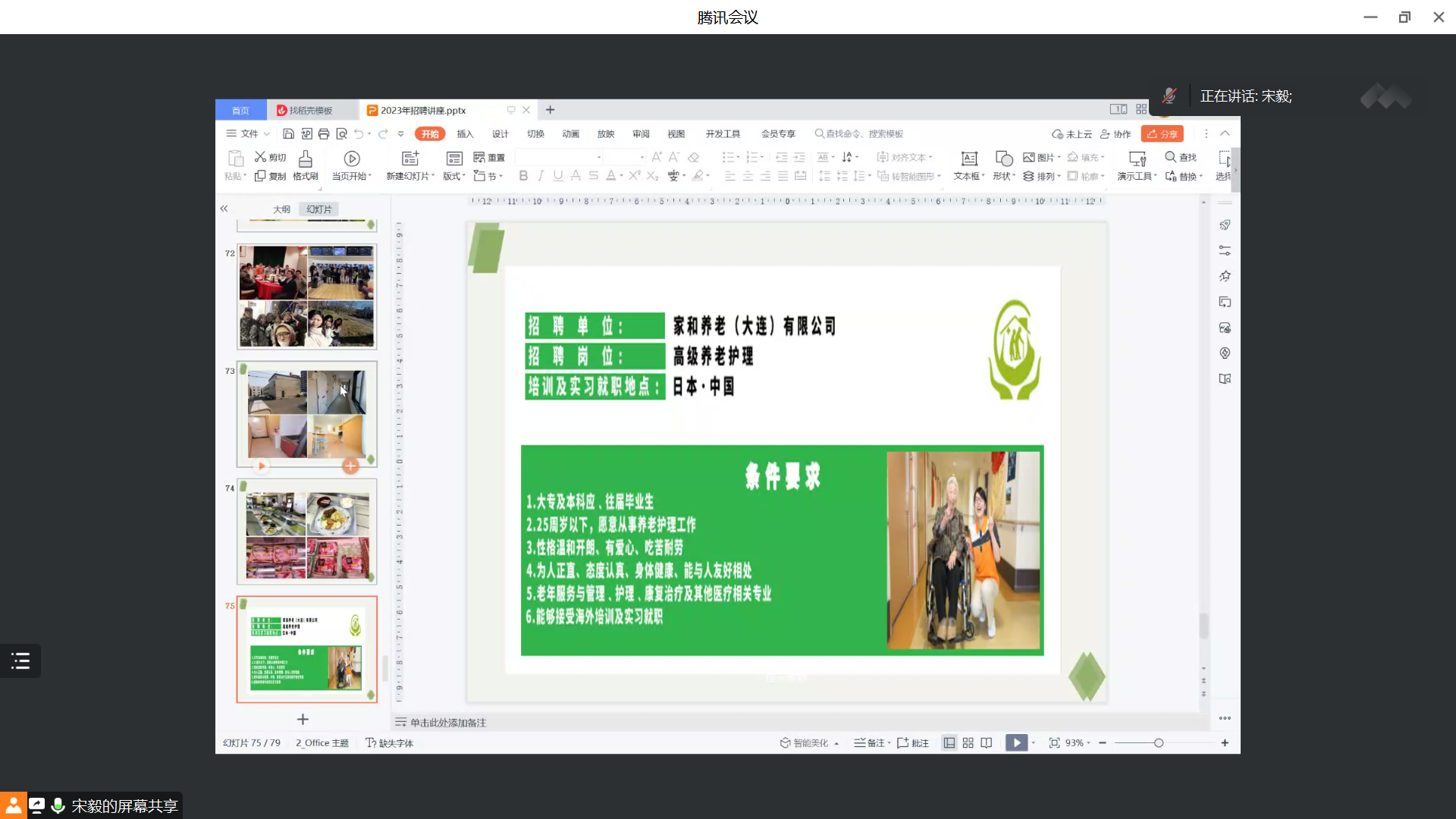Viewport: 1456px width, 819px height.
Task: Toggle normal view layout button
Action: 949,743
